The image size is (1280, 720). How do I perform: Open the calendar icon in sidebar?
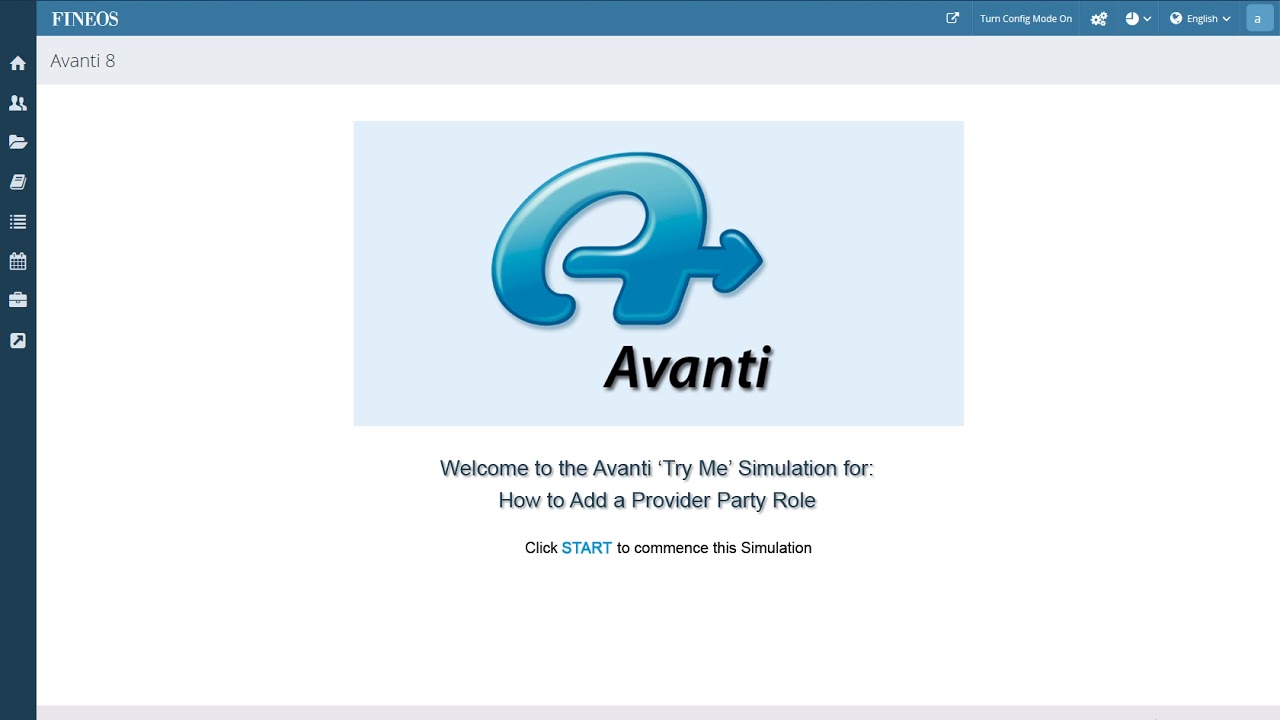[x=18, y=261]
